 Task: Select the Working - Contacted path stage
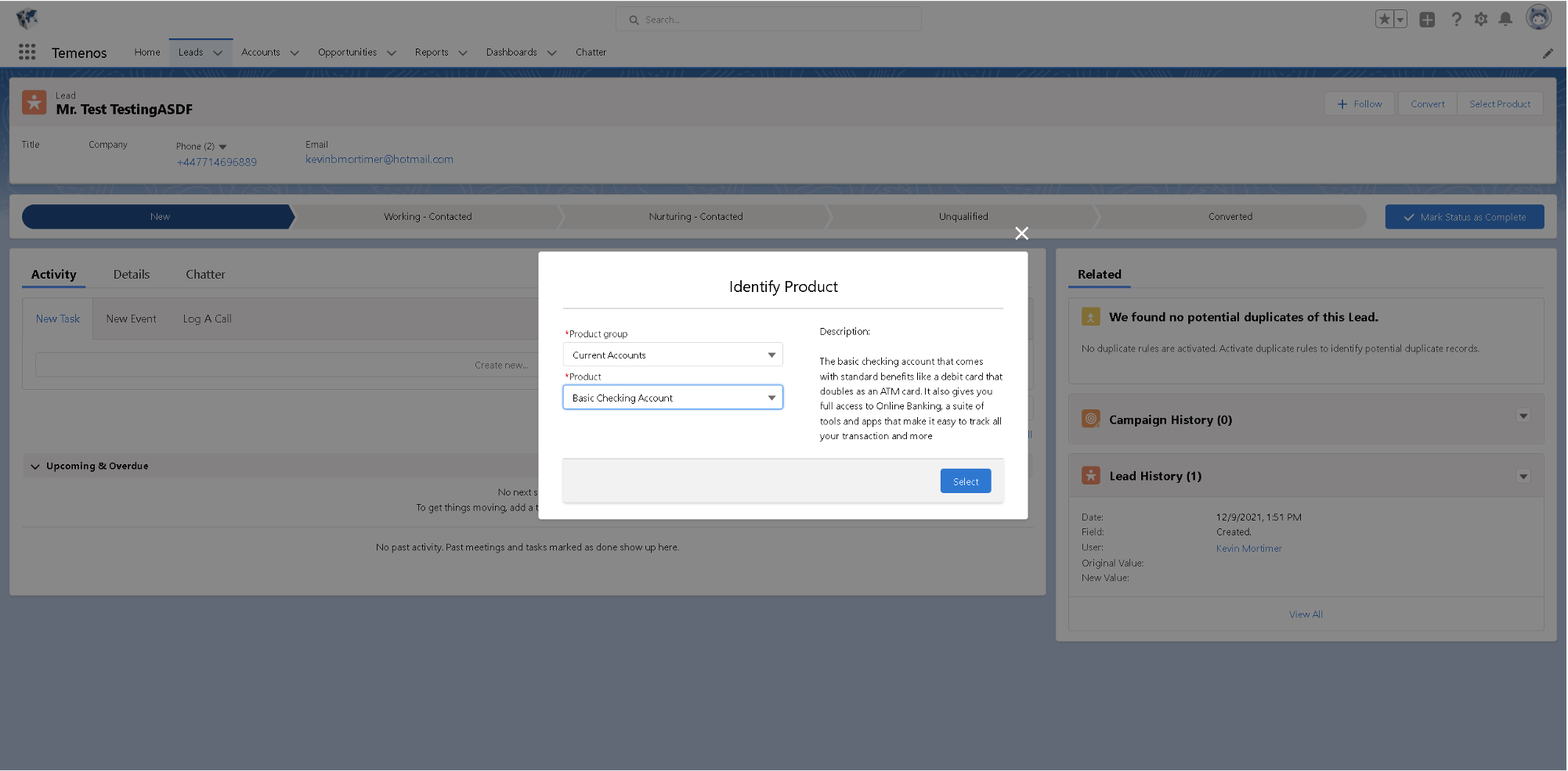tap(428, 217)
